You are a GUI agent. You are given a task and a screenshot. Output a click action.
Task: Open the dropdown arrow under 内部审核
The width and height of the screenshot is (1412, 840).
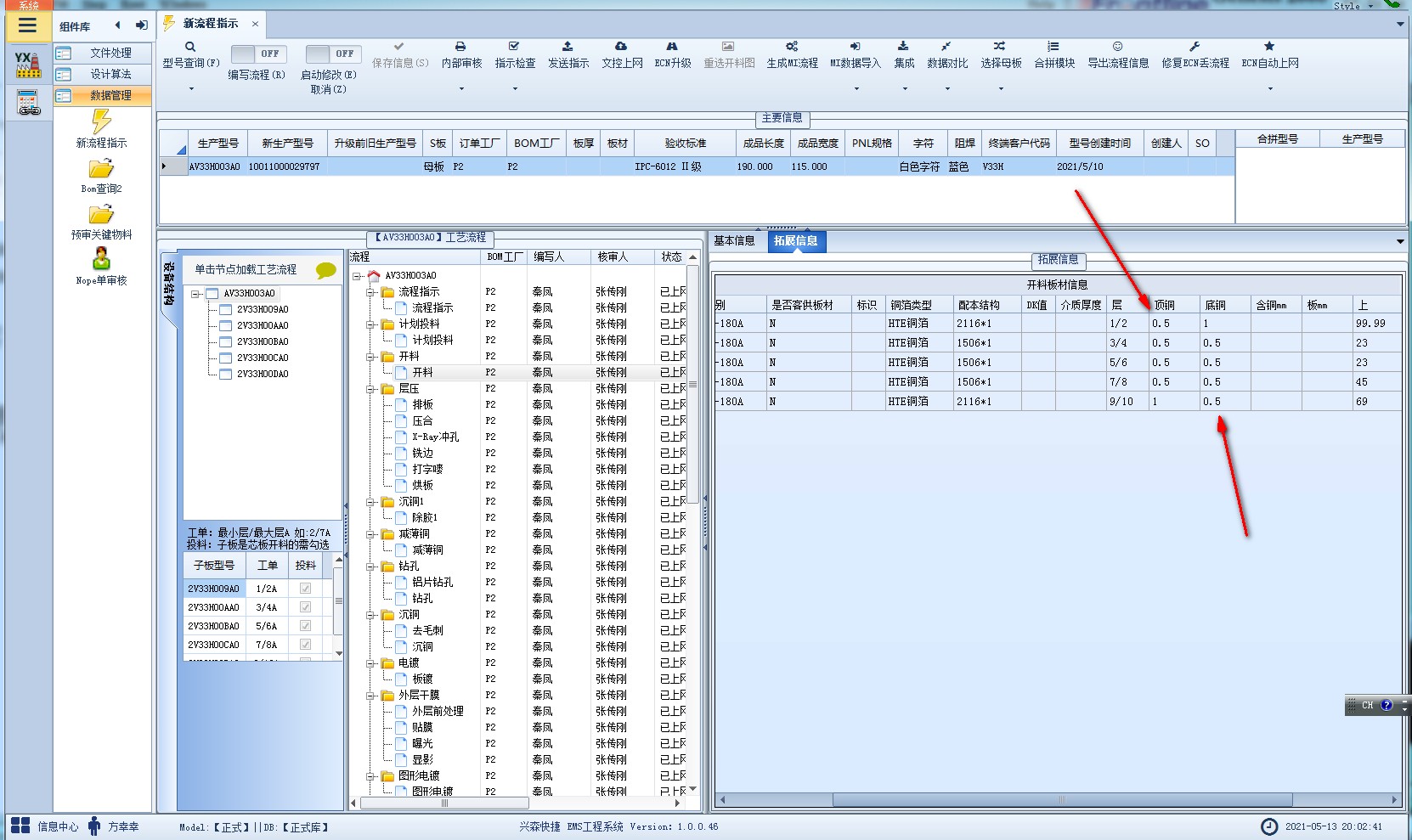click(x=461, y=88)
